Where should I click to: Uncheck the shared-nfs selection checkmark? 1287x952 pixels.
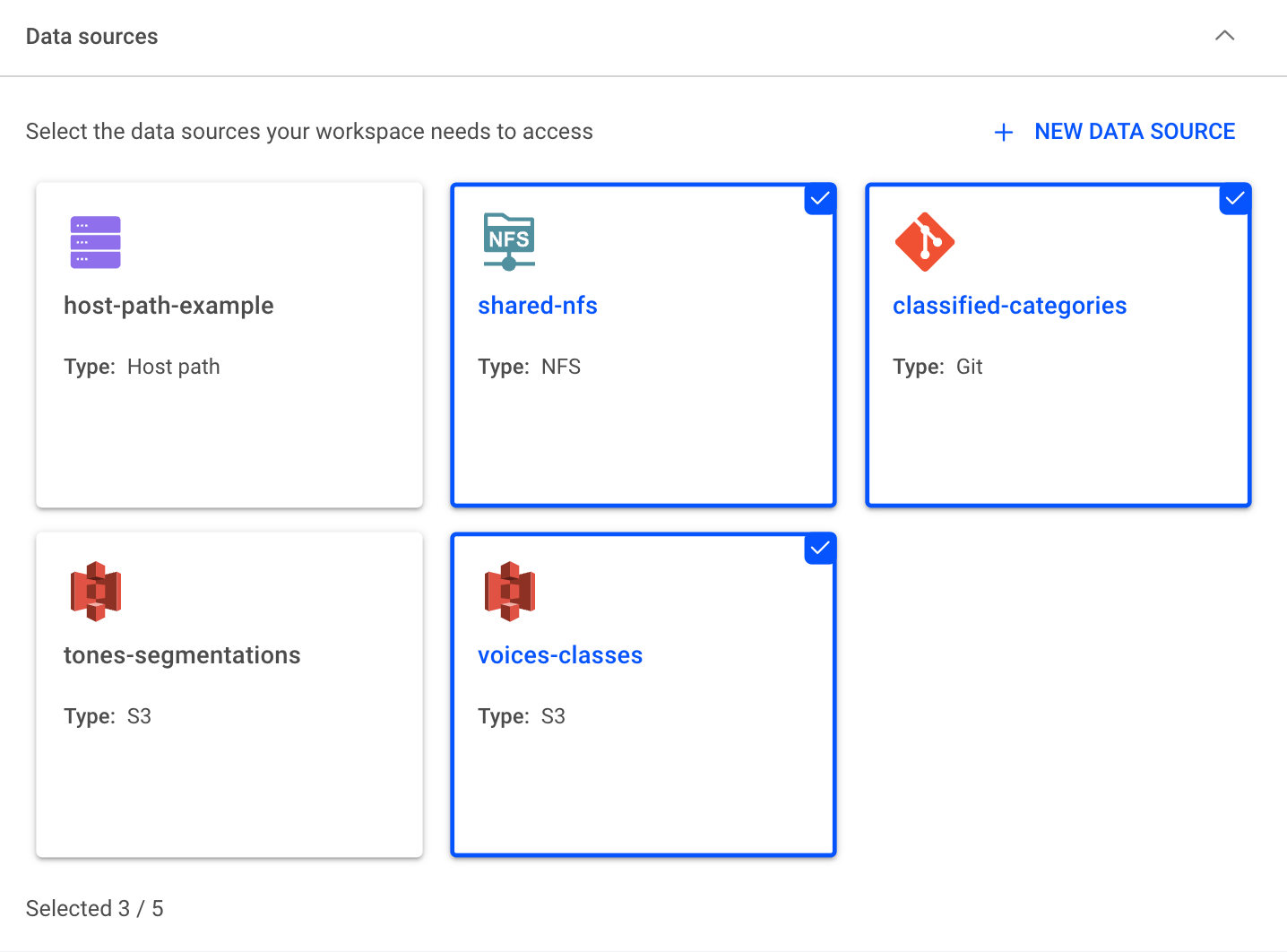(820, 199)
